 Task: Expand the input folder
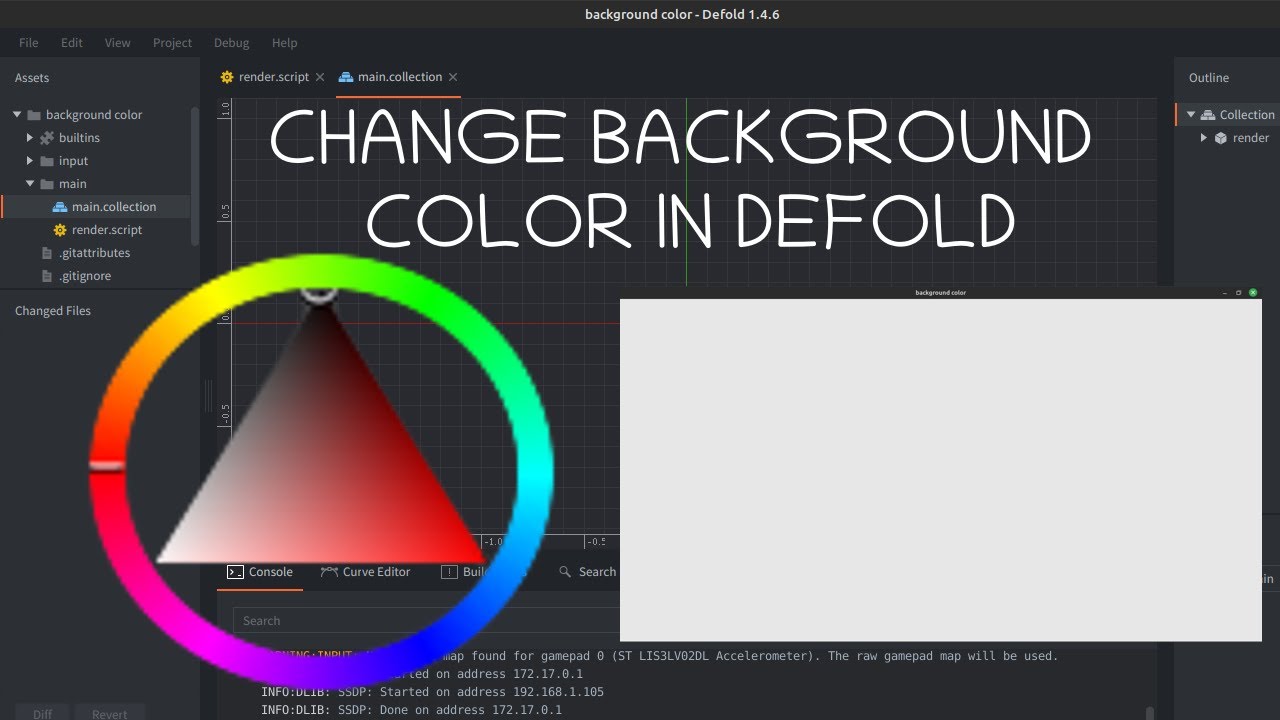(x=30, y=161)
